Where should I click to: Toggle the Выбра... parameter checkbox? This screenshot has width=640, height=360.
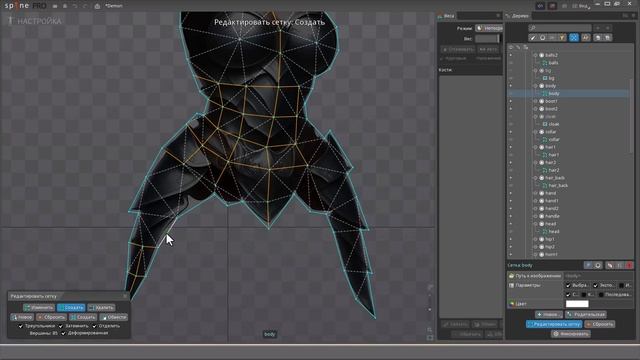pos(568,285)
